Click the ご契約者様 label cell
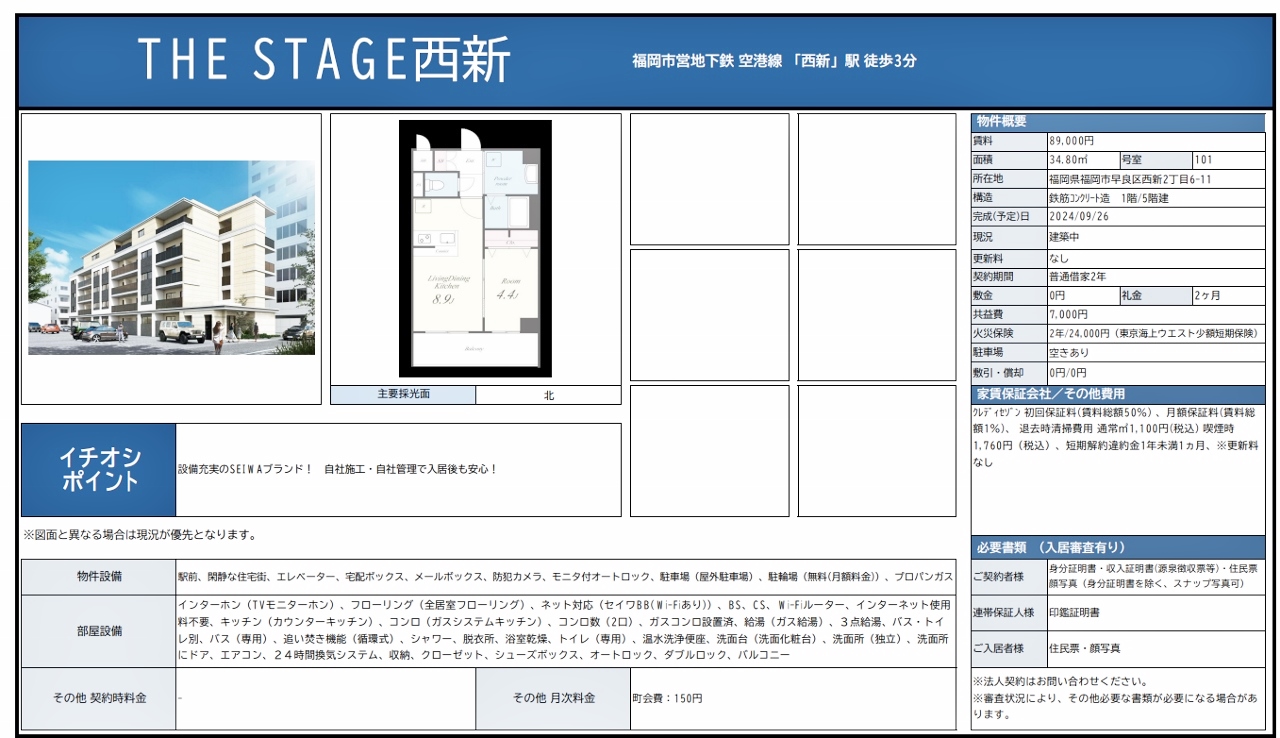 coord(1009,577)
